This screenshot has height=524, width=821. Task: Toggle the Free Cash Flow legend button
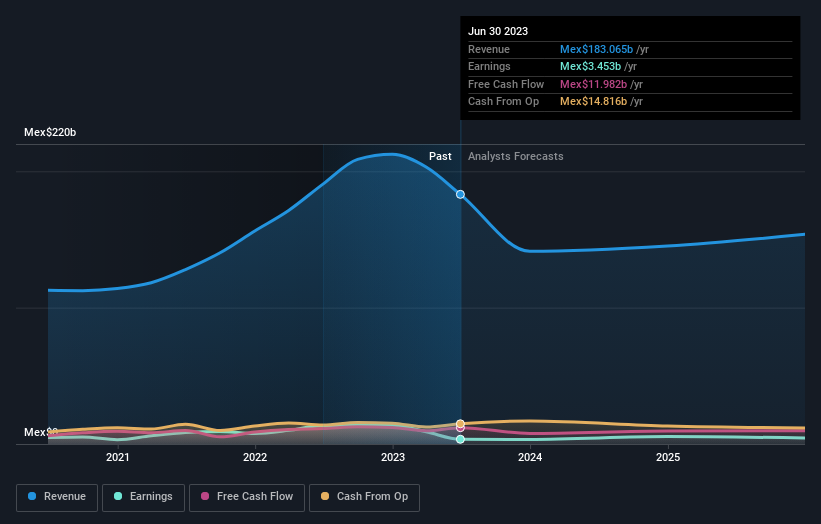point(247,497)
